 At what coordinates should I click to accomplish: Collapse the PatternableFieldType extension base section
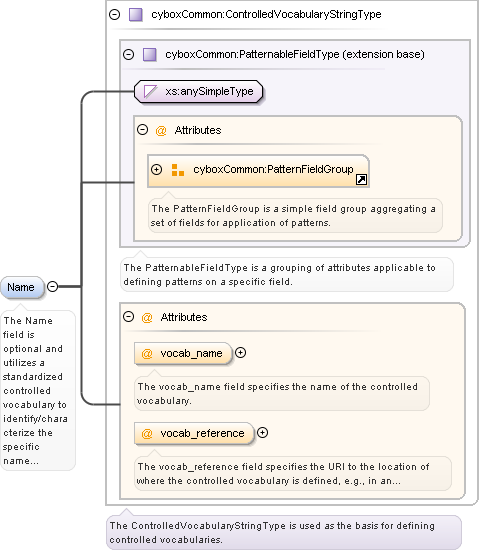(128, 54)
